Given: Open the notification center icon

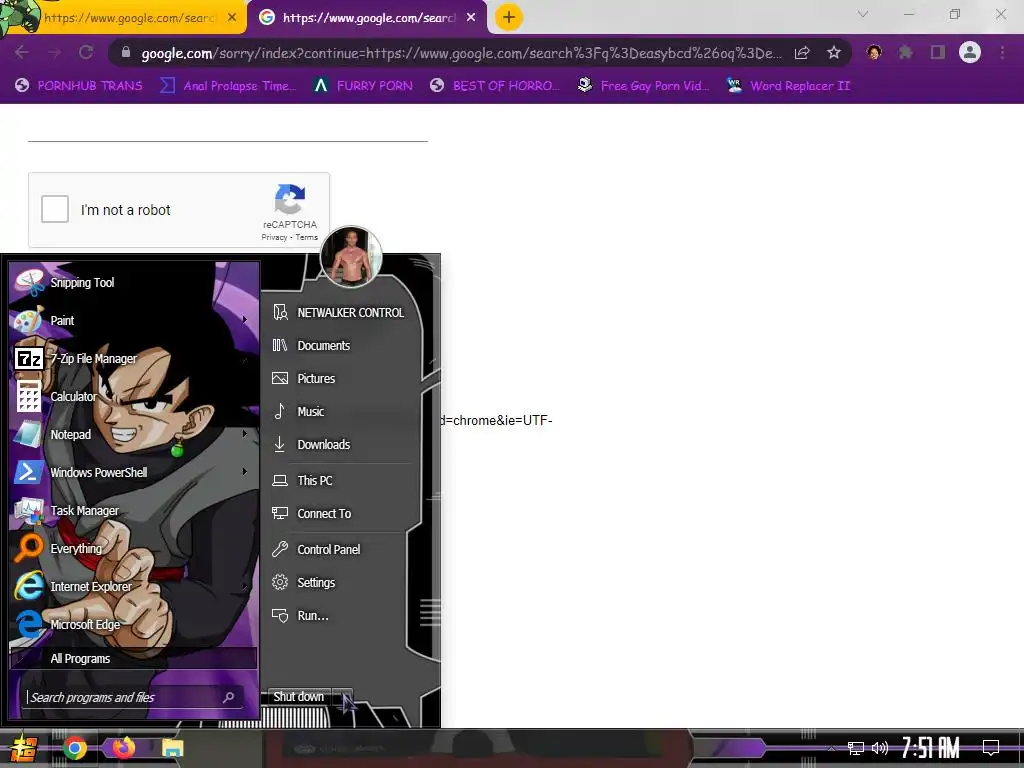Looking at the screenshot, I should pos(991,748).
